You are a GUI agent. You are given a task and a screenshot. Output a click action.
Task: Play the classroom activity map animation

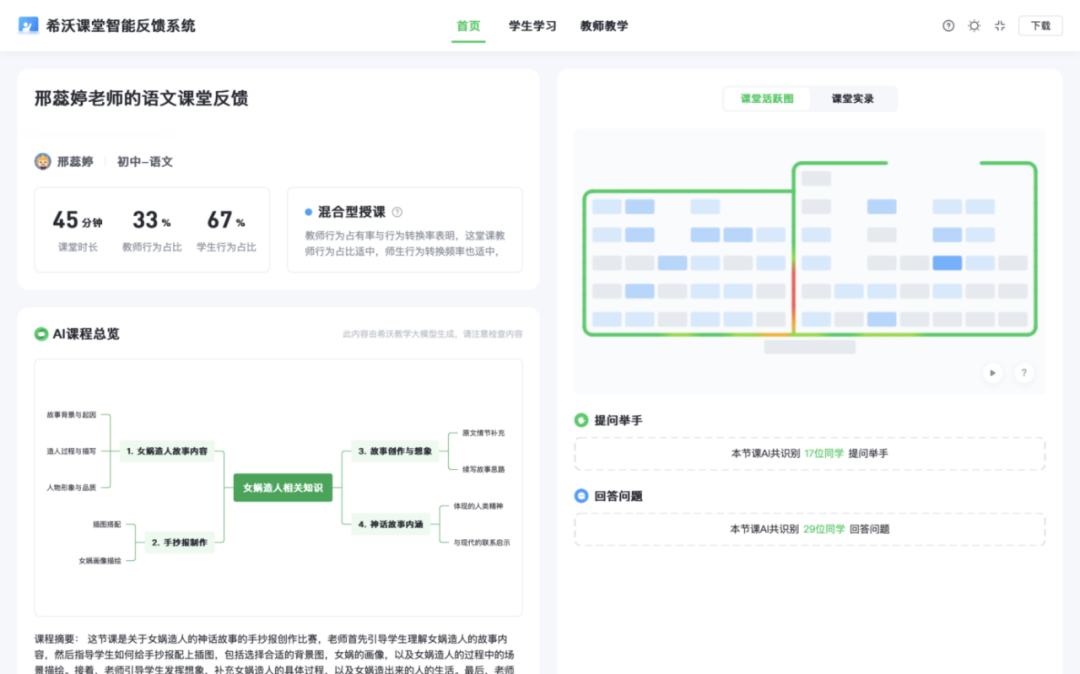pyautogui.click(x=992, y=373)
